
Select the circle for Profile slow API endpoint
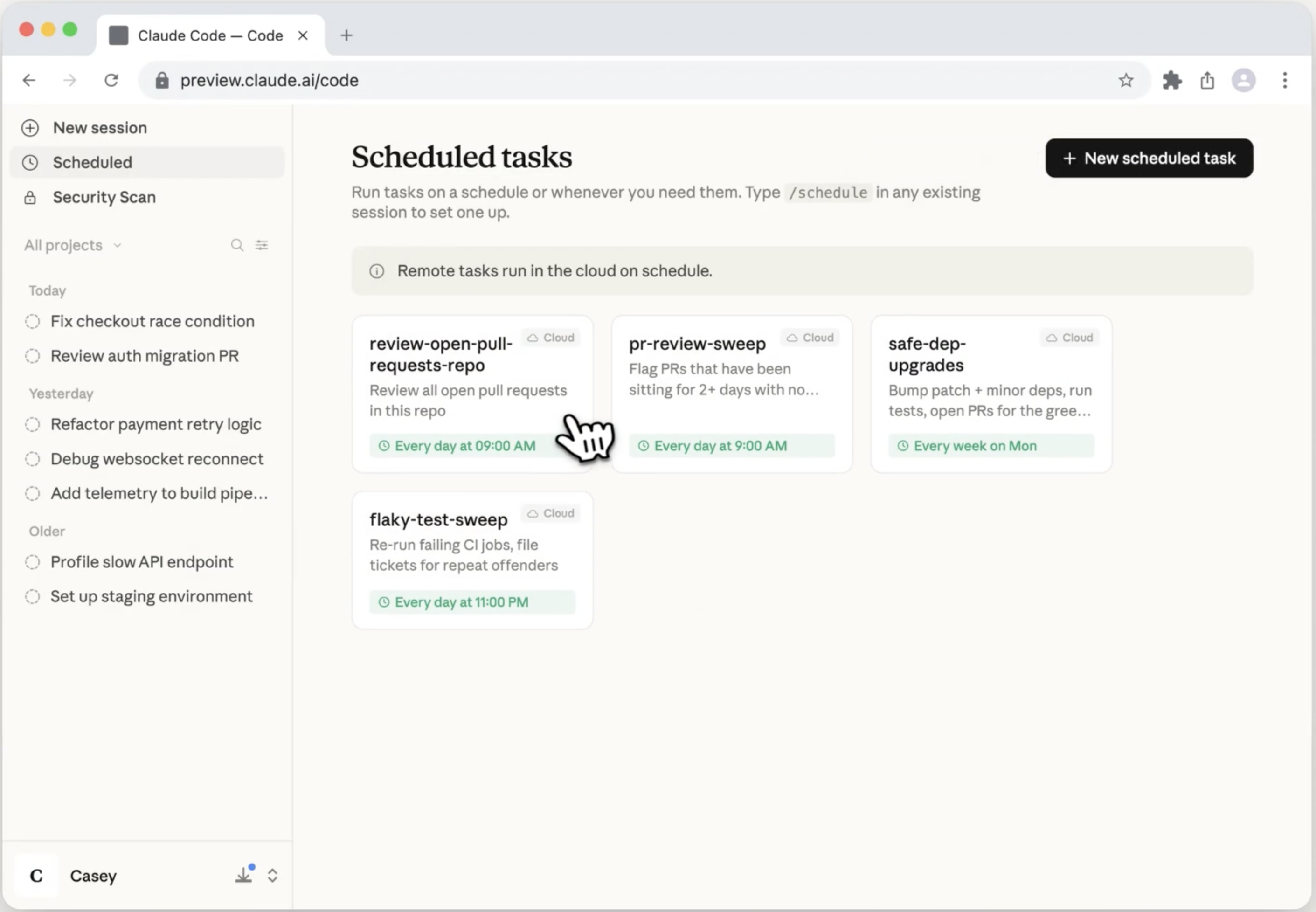33,562
